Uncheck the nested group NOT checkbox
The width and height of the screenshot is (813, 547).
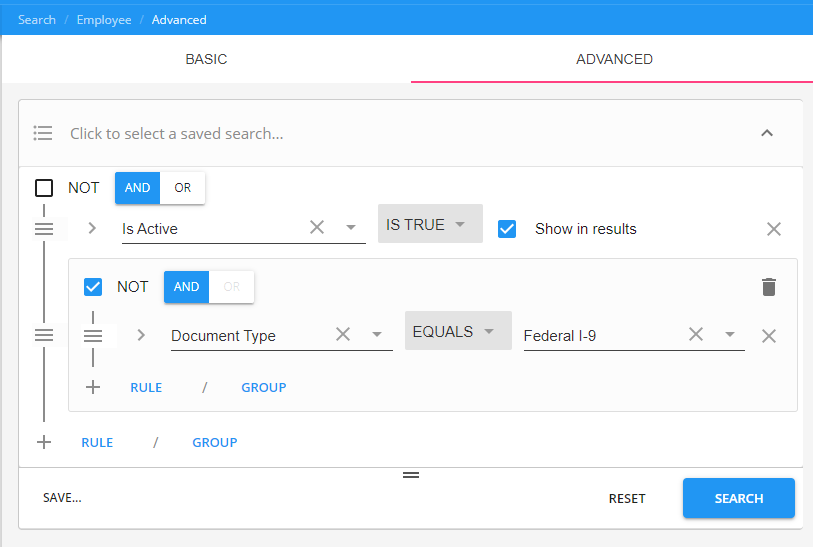pyautogui.click(x=93, y=287)
